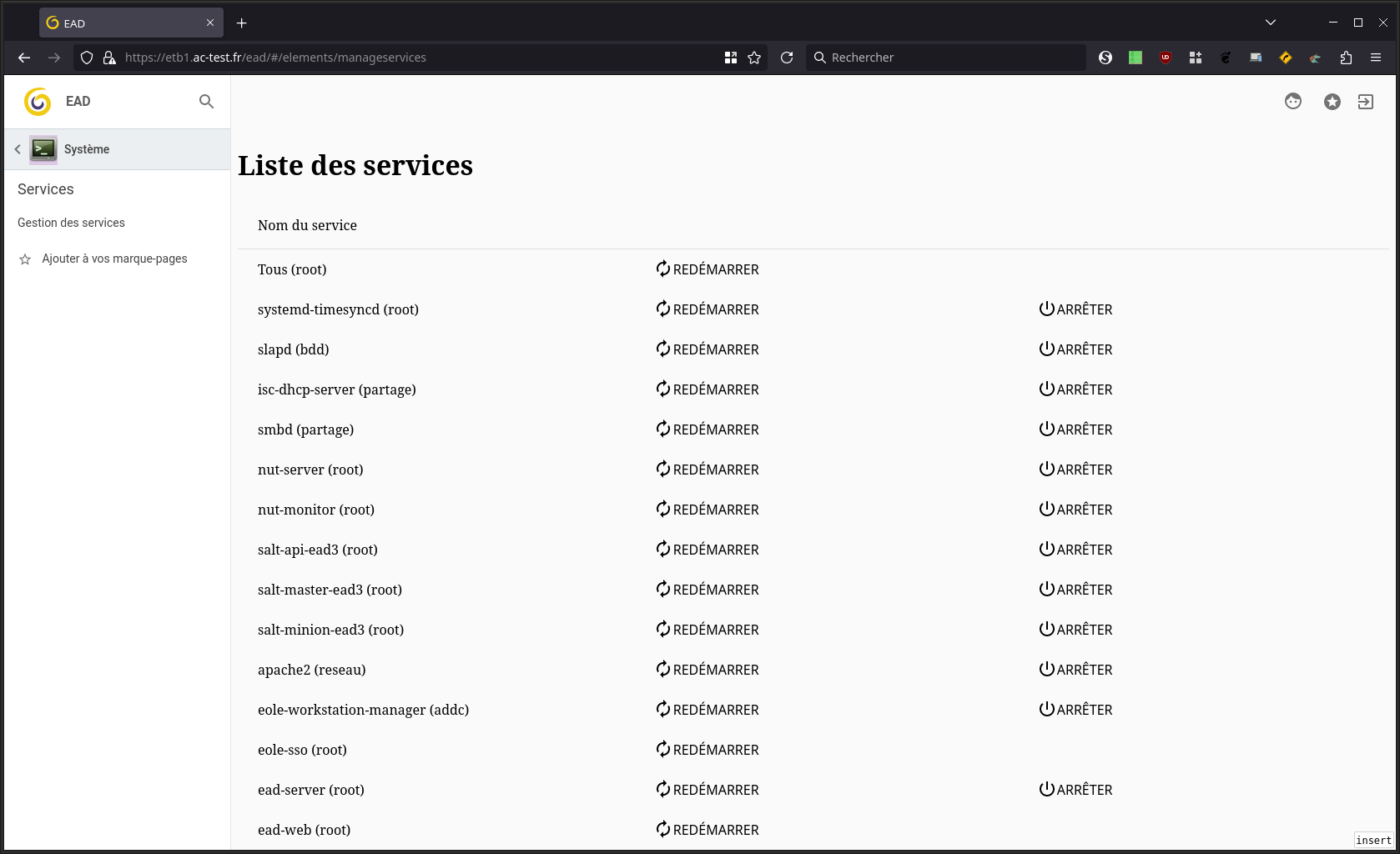
Task: Click Ajouter à vos marque-pages link
Action: (114, 259)
